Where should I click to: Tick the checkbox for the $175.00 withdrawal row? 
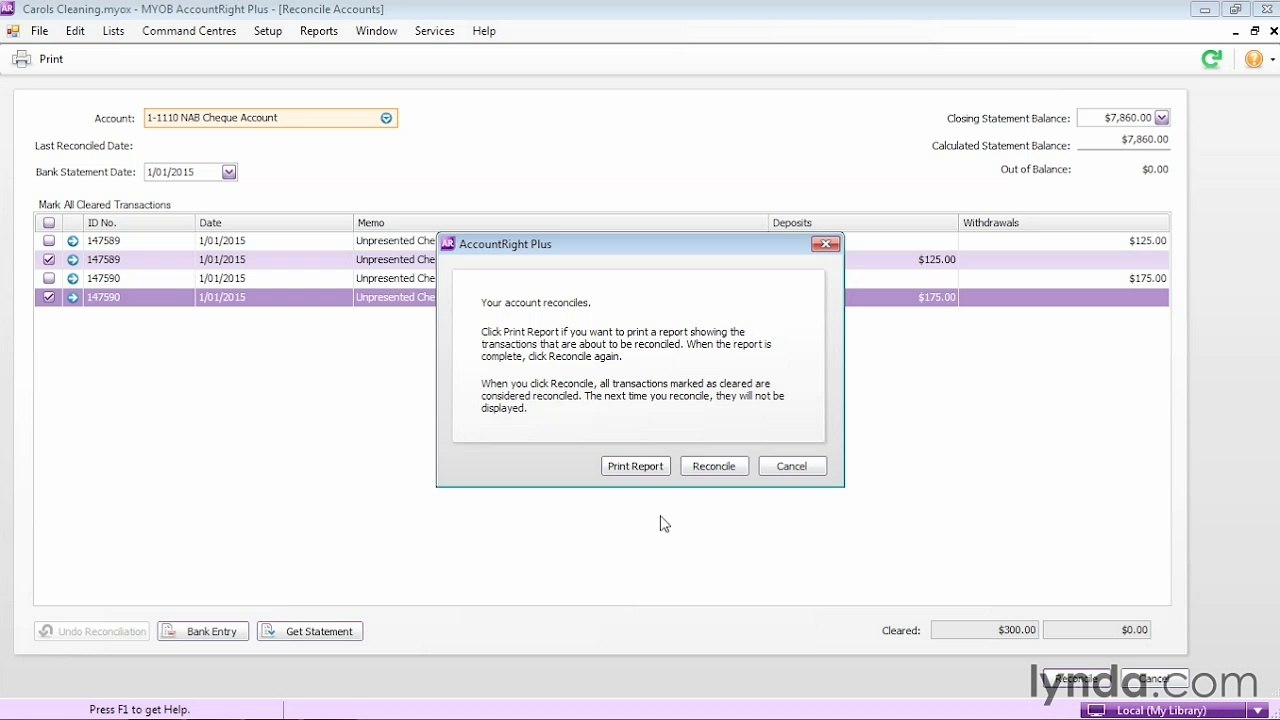[x=49, y=279]
